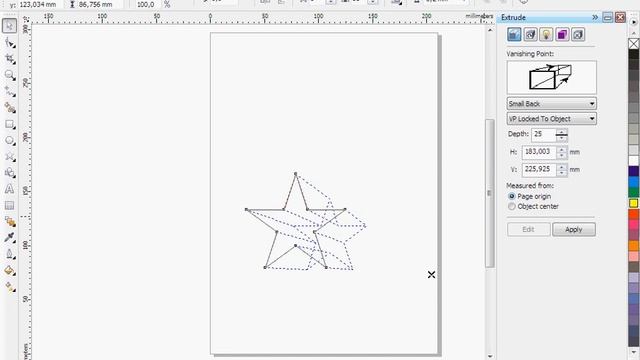Open Extrude Rotation settings tab
Image resolution: width=640 pixels, height=360 pixels.
click(x=530, y=35)
